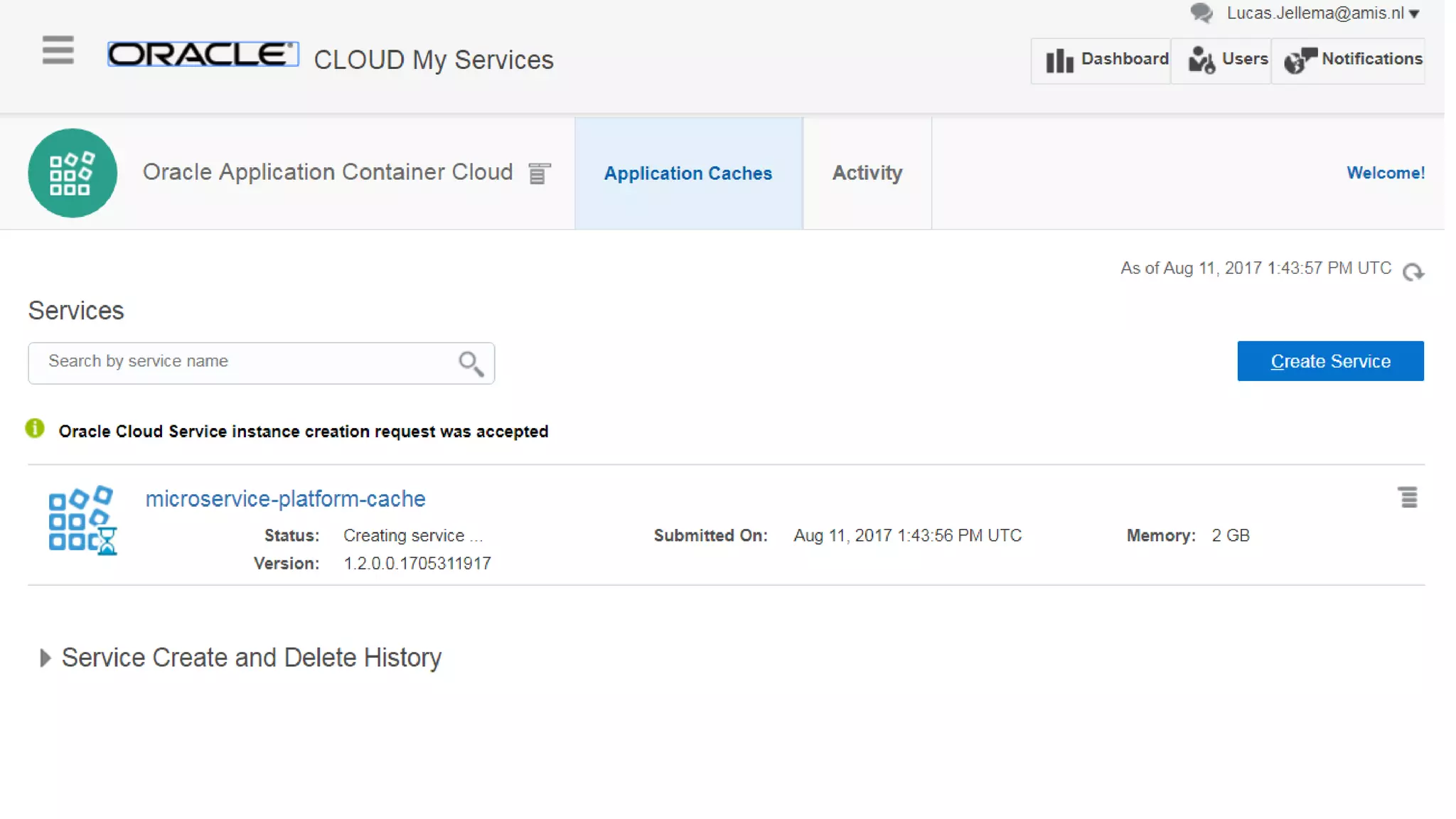
Task: Refresh the services list timestamp
Action: (x=1413, y=272)
